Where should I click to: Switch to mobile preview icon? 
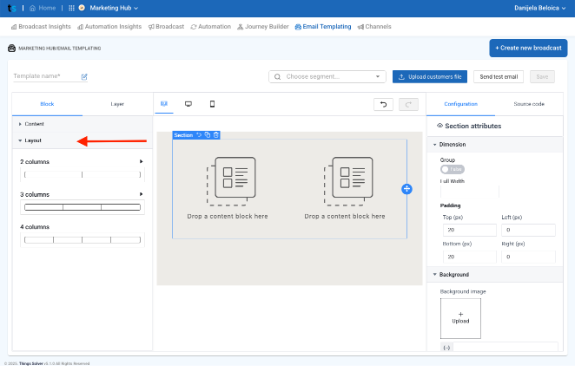pyautogui.click(x=212, y=104)
